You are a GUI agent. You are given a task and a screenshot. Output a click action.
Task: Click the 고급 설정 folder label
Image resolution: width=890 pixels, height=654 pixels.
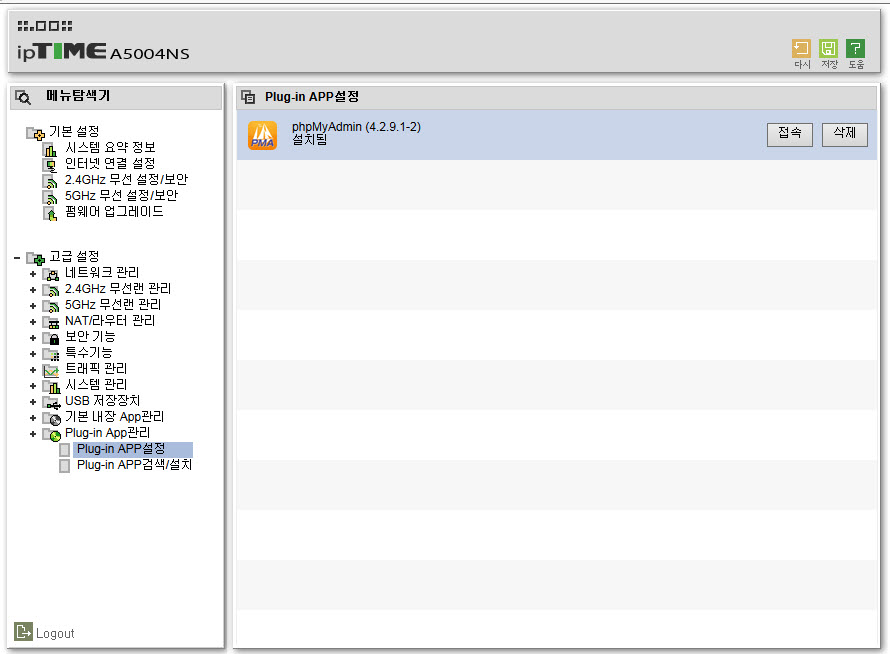74,257
